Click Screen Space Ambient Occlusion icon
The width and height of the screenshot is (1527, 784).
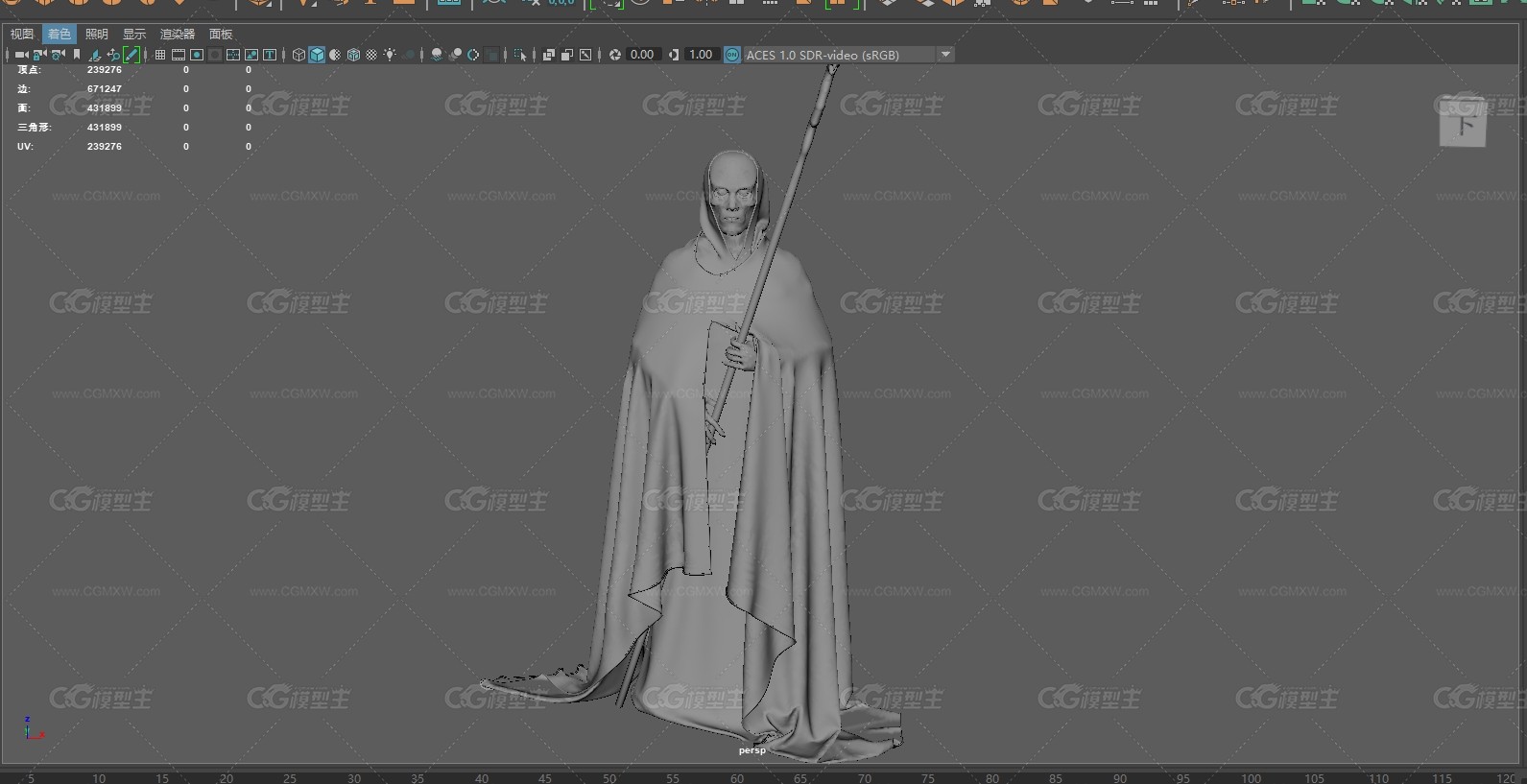coord(437,55)
